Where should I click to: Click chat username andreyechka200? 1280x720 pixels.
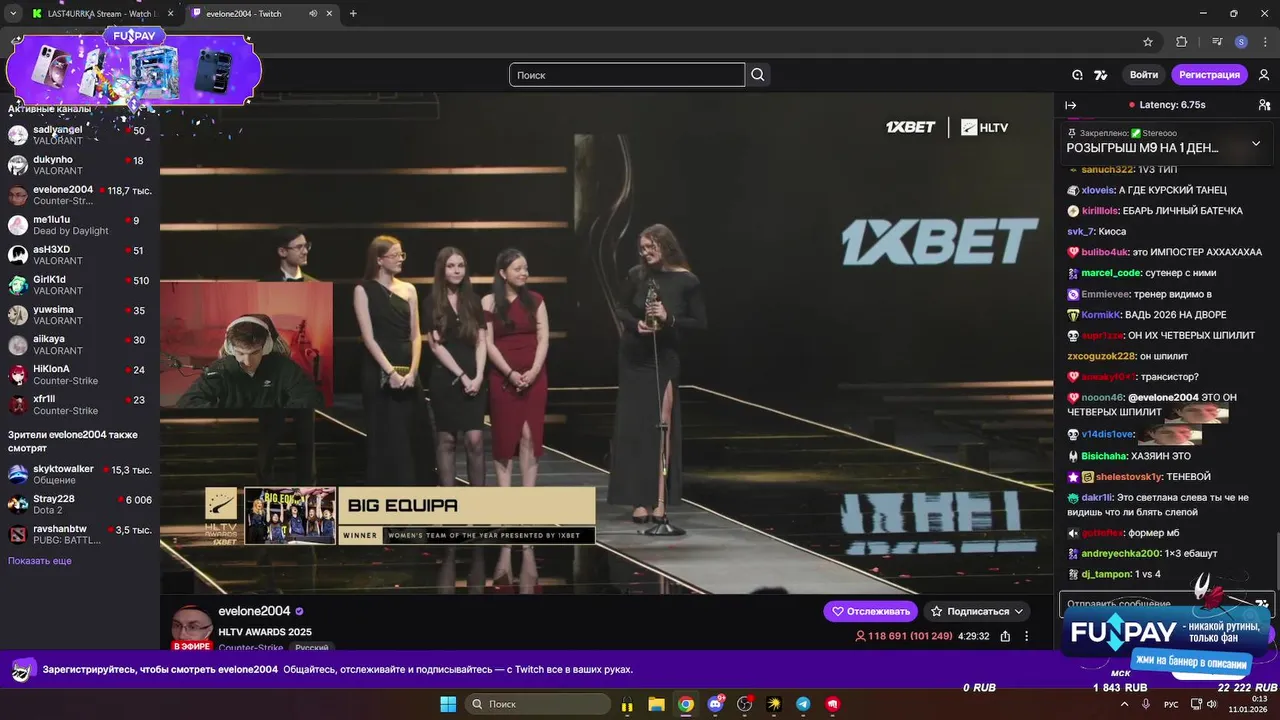[1120, 553]
